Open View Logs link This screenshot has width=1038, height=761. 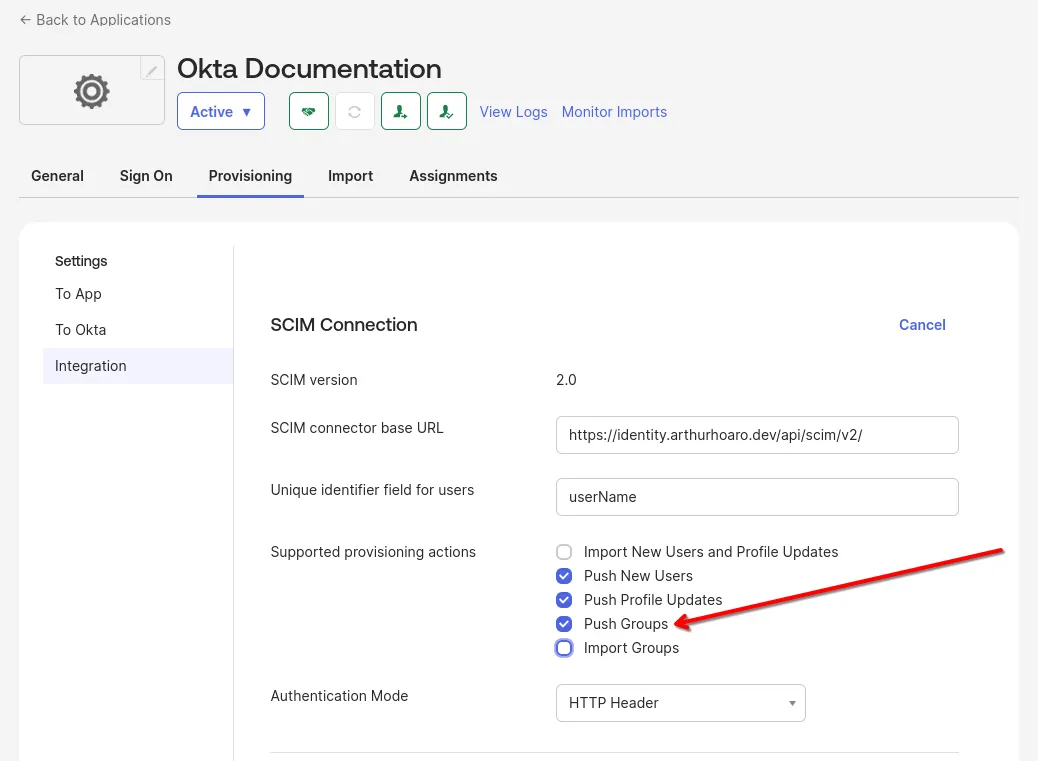click(x=514, y=112)
